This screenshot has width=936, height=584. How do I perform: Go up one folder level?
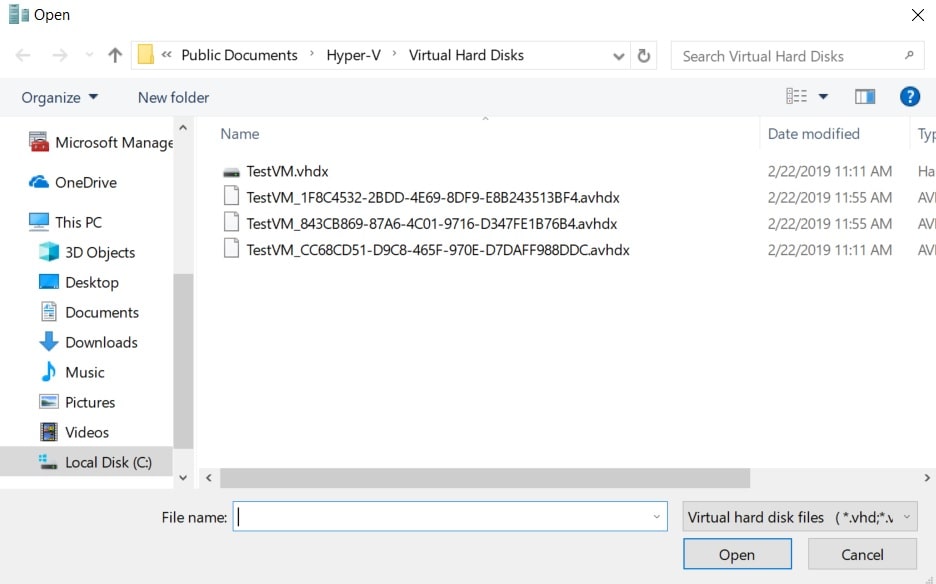[x=115, y=56]
